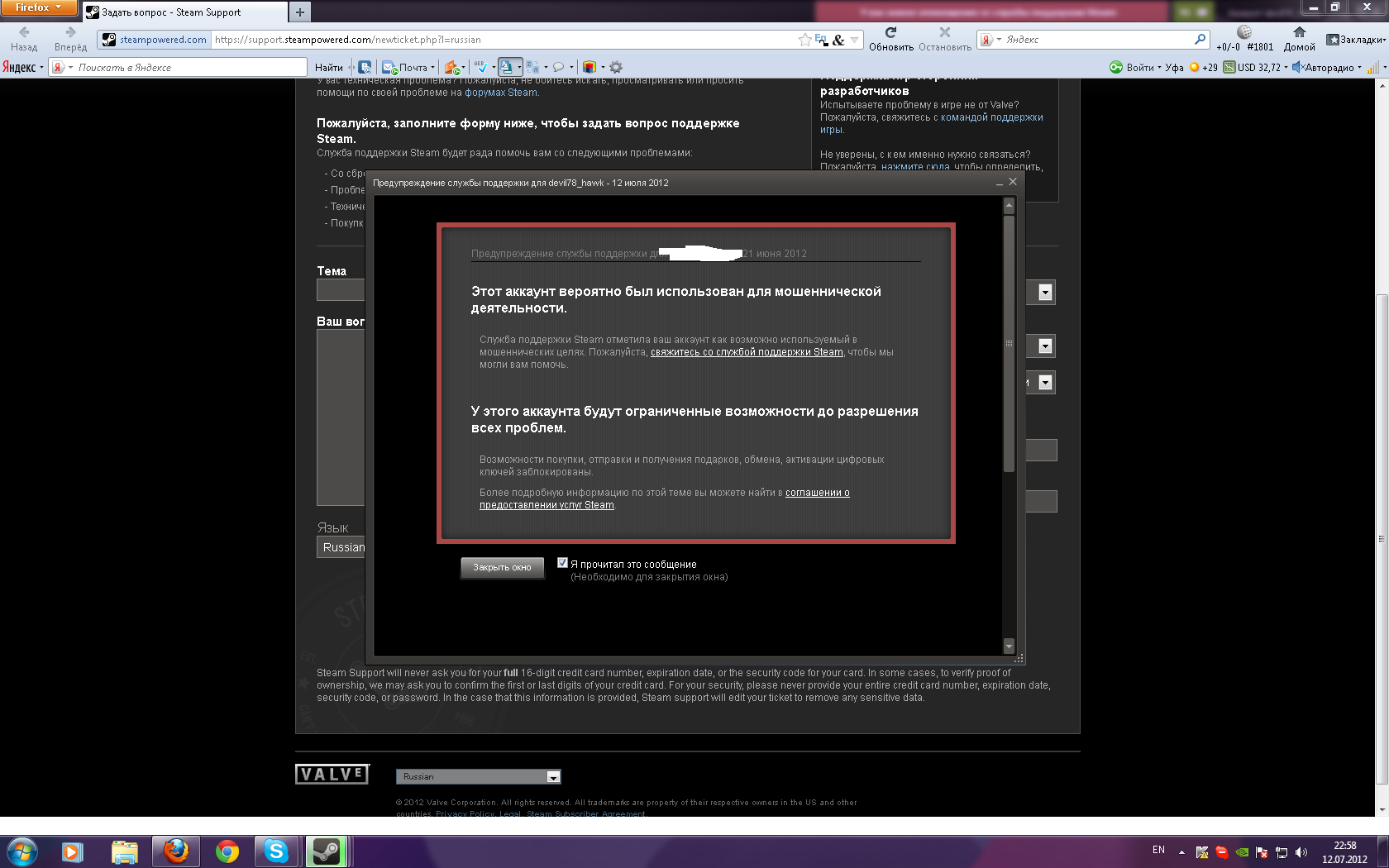Viewport: 1389px width, 868px height.
Task: Click the Уфа +29 weather widget
Action: [1191, 68]
